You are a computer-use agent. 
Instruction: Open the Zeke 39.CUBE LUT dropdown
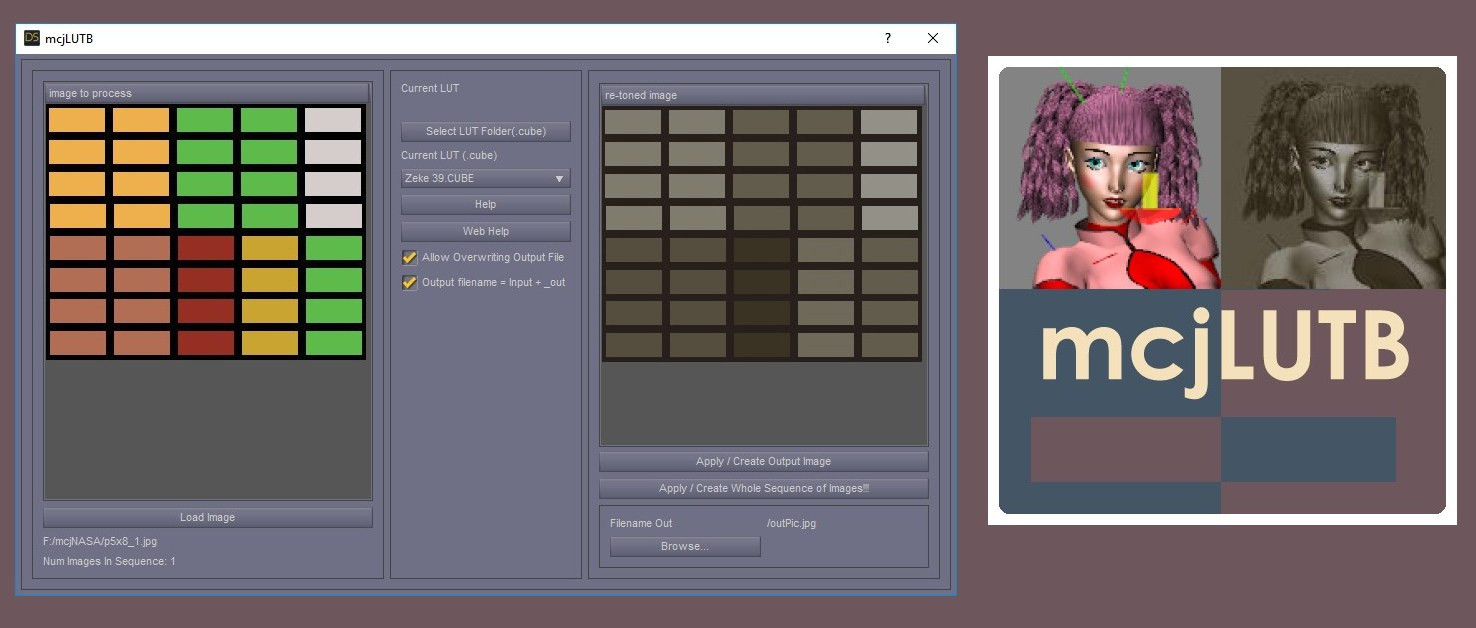pyautogui.click(x=486, y=178)
